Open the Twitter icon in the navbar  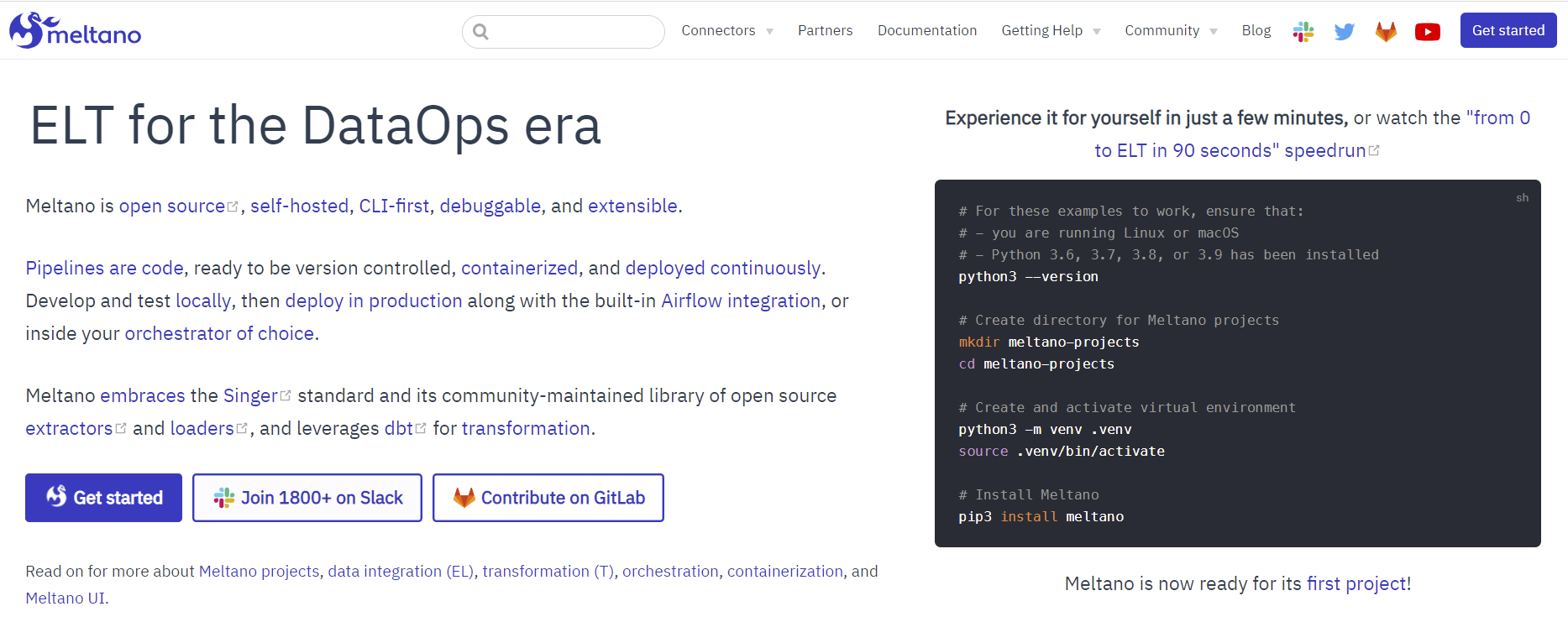[1345, 32]
